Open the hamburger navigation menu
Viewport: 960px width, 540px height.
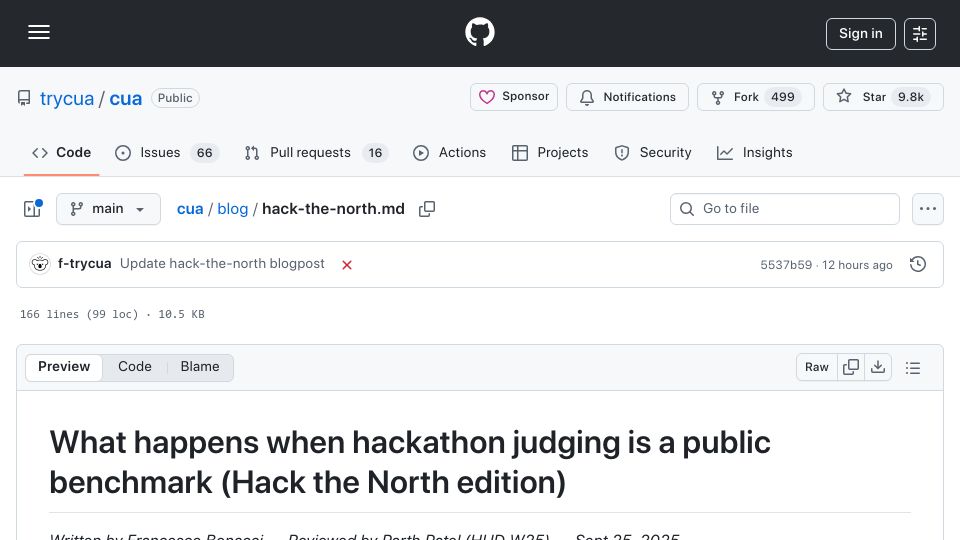click(x=39, y=32)
